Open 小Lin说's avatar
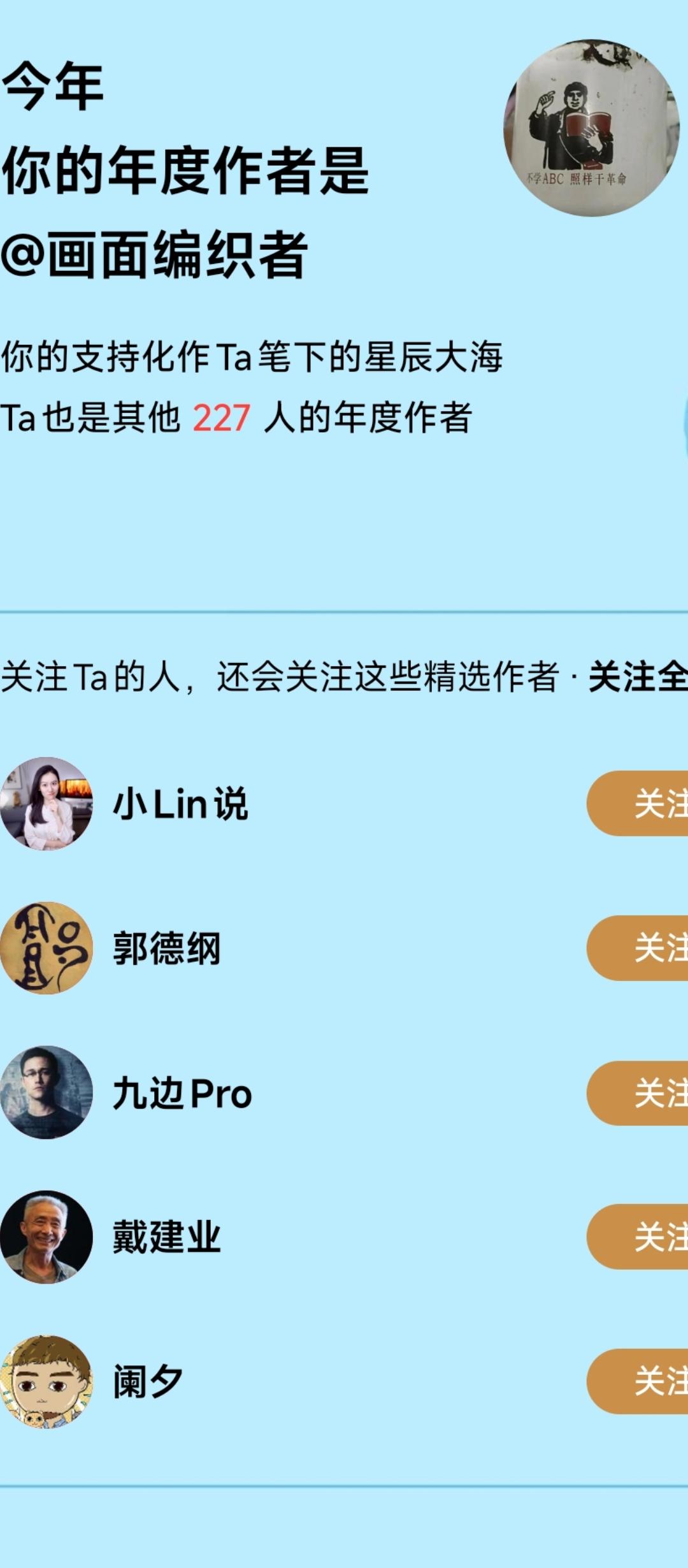The width and height of the screenshot is (688, 1568). tap(46, 803)
